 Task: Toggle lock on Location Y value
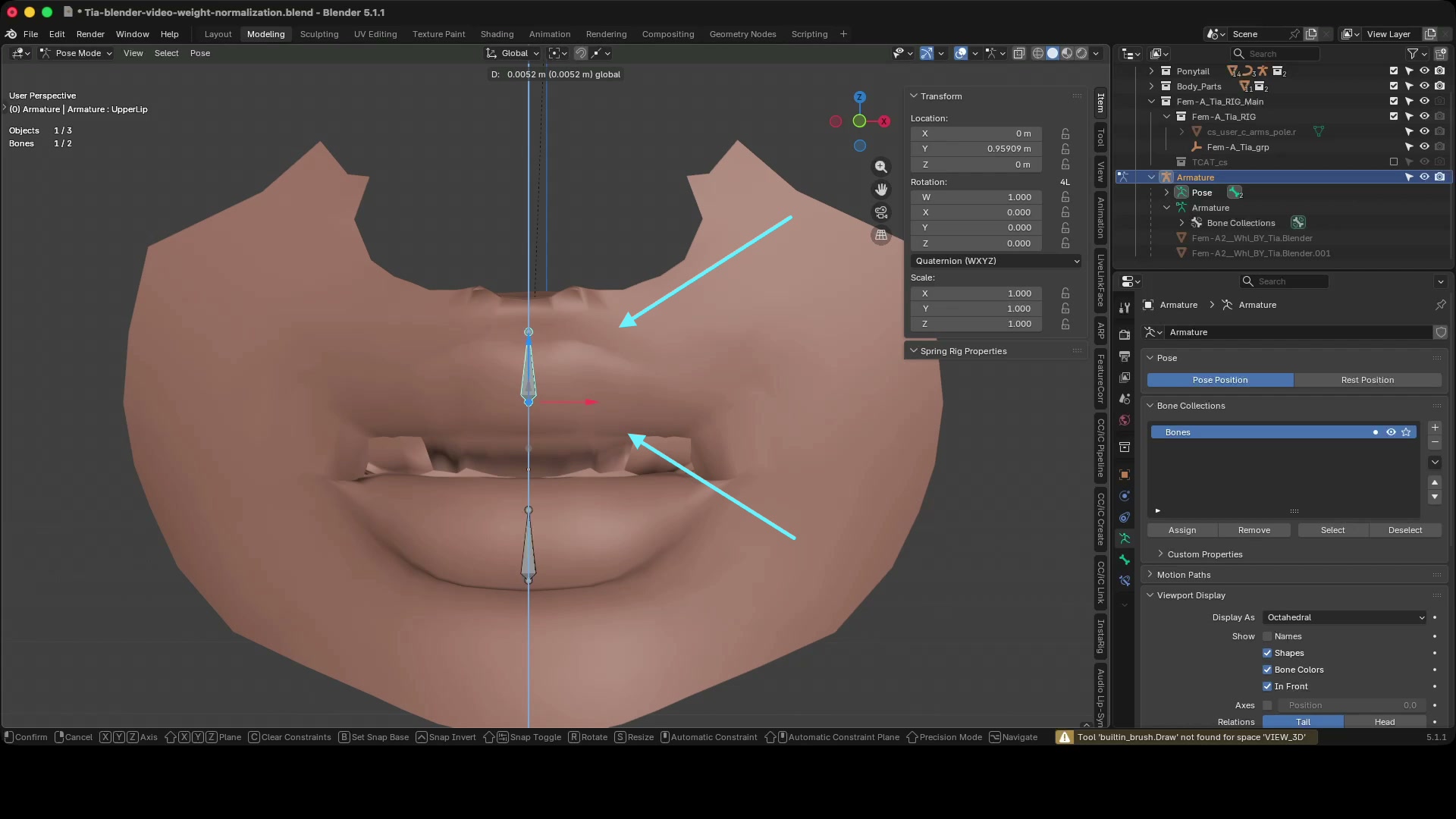point(1065,149)
